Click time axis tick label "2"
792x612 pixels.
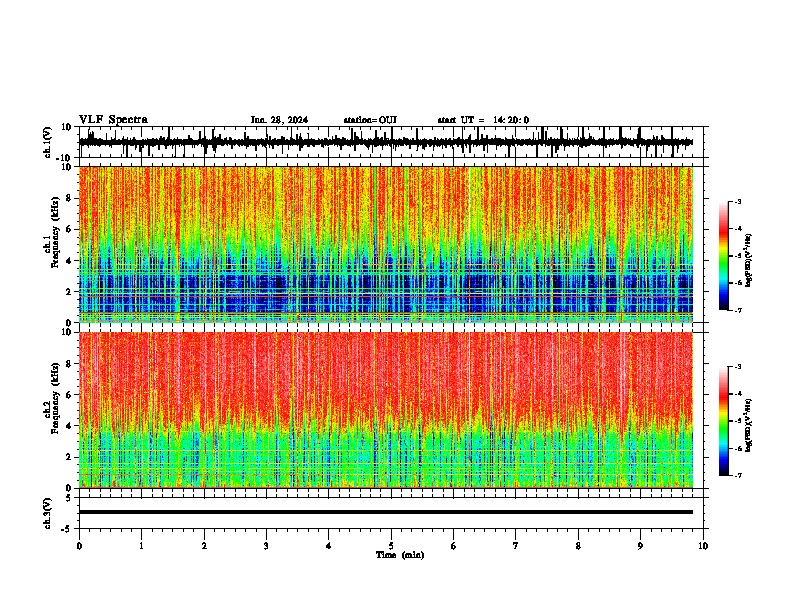coord(204,546)
